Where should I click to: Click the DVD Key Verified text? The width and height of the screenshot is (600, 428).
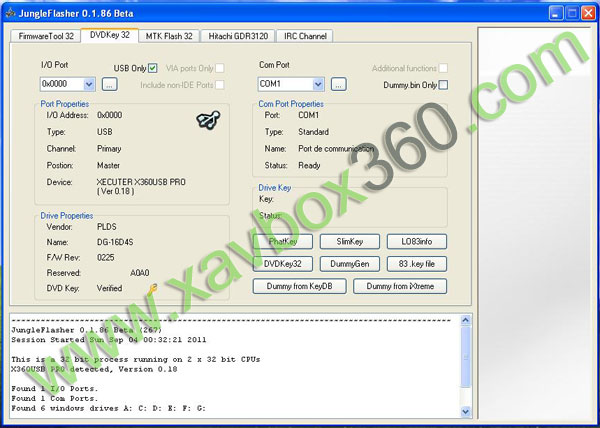coord(109,288)
